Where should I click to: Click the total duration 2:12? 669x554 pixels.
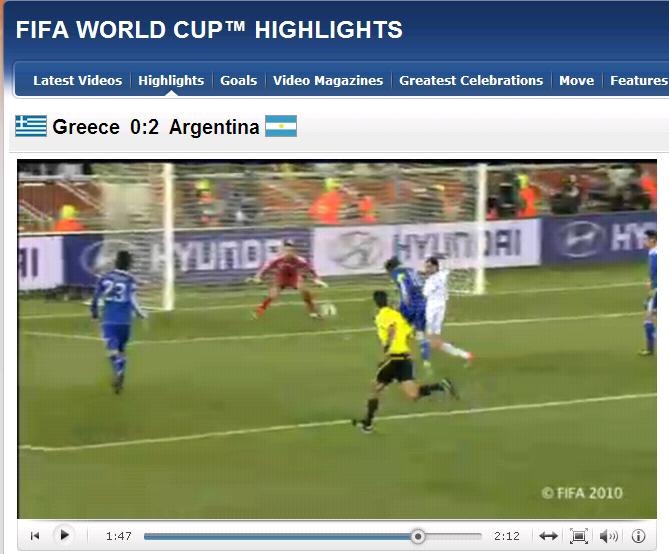point(506,536)
